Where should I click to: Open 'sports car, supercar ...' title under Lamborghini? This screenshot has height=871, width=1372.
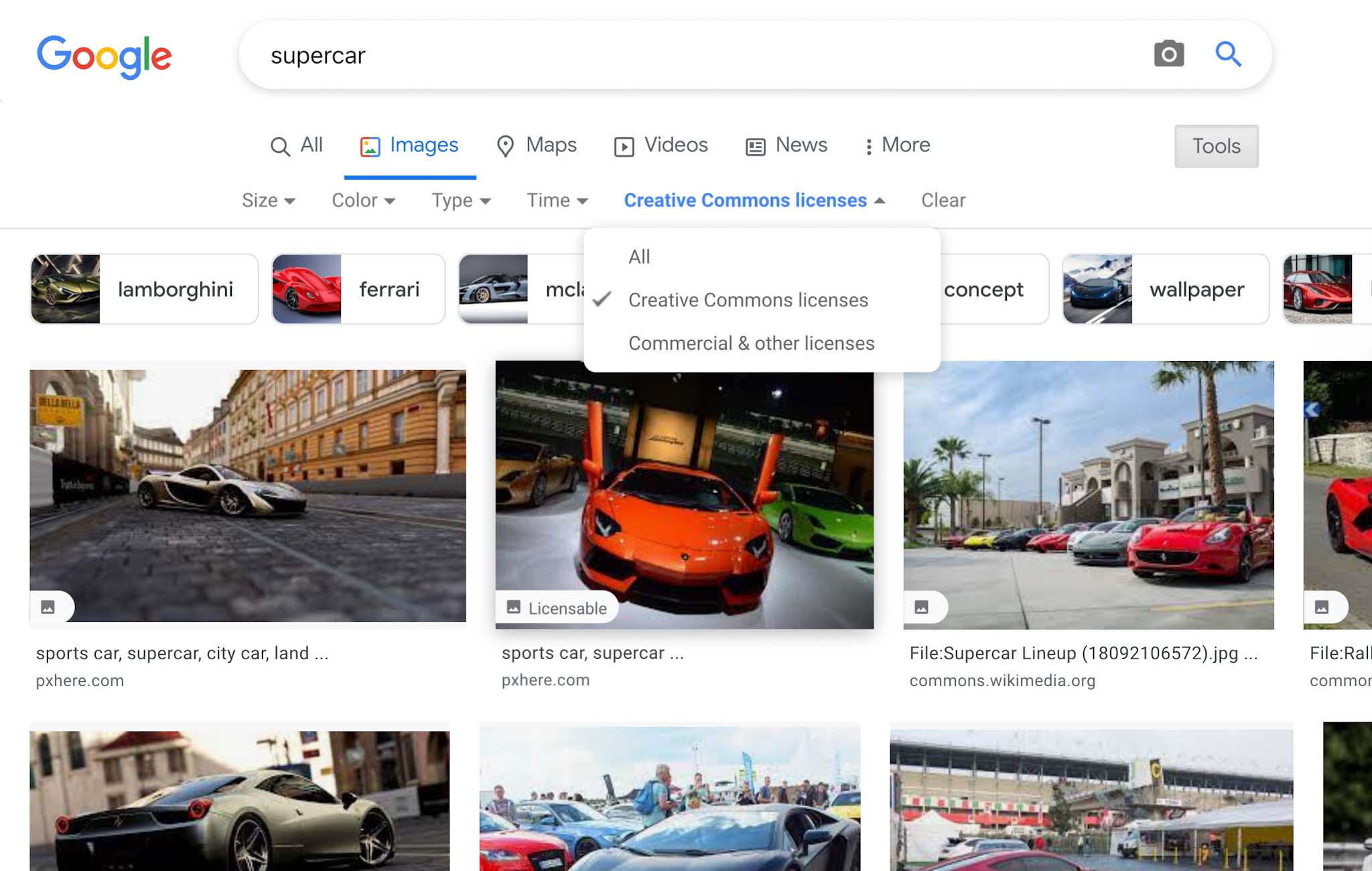click(593, 653)
